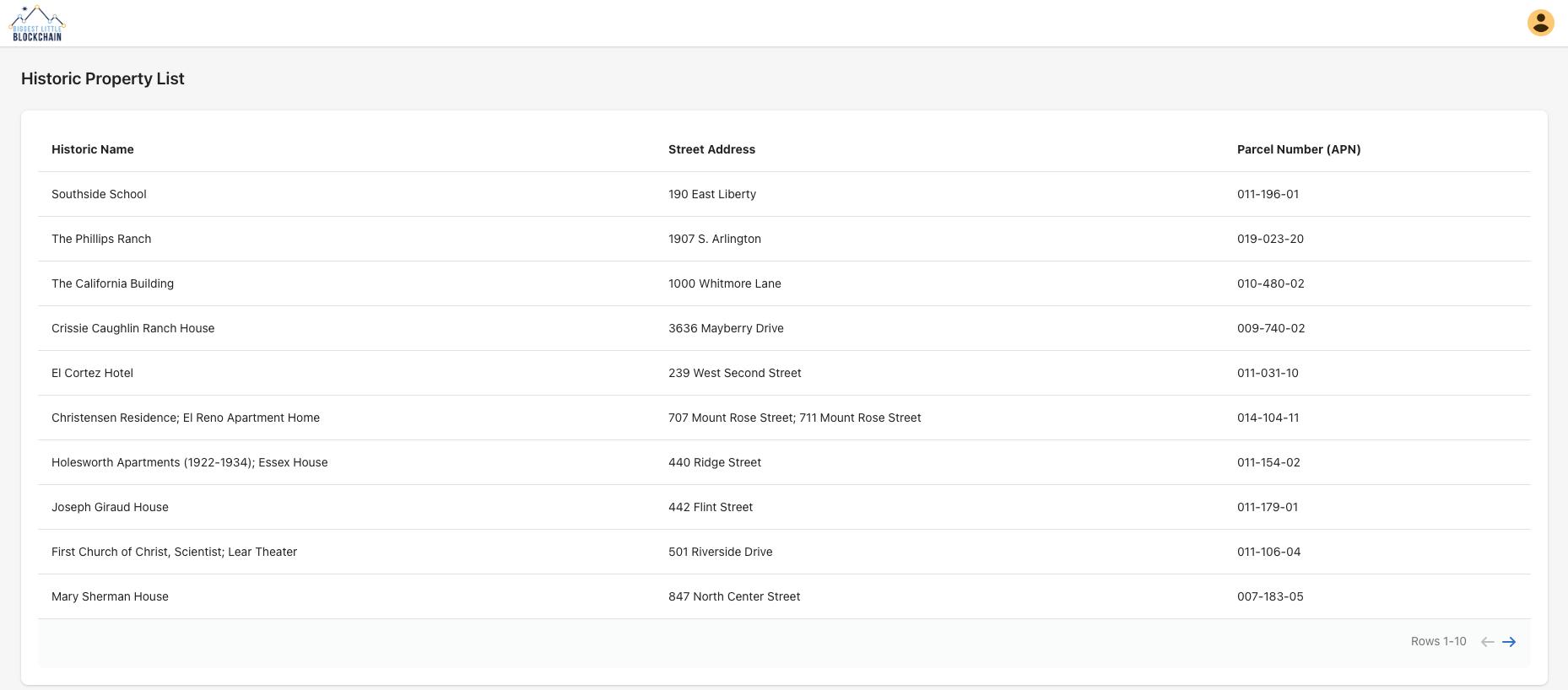The height and width of the screenshot is (690, 1568).
Task: Open The Phillips Ranch property
Action: pyautogui.click(x=101, y=239)
